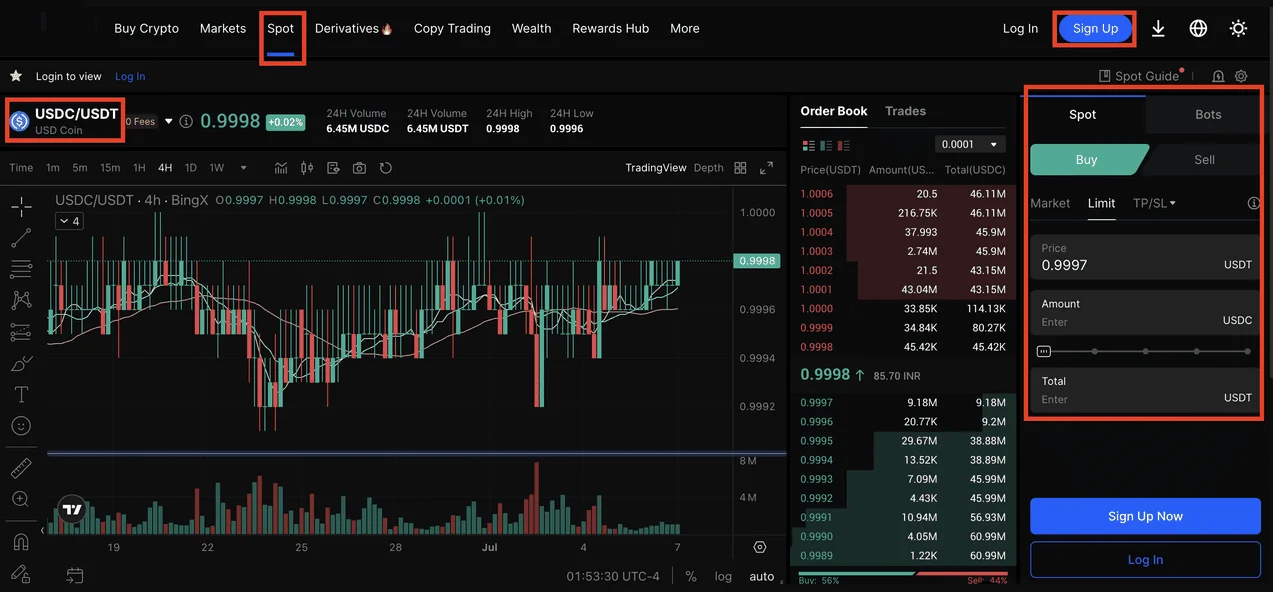
Task: Take a chart snapshot with camera icon
Action: (x=359, y=168)
